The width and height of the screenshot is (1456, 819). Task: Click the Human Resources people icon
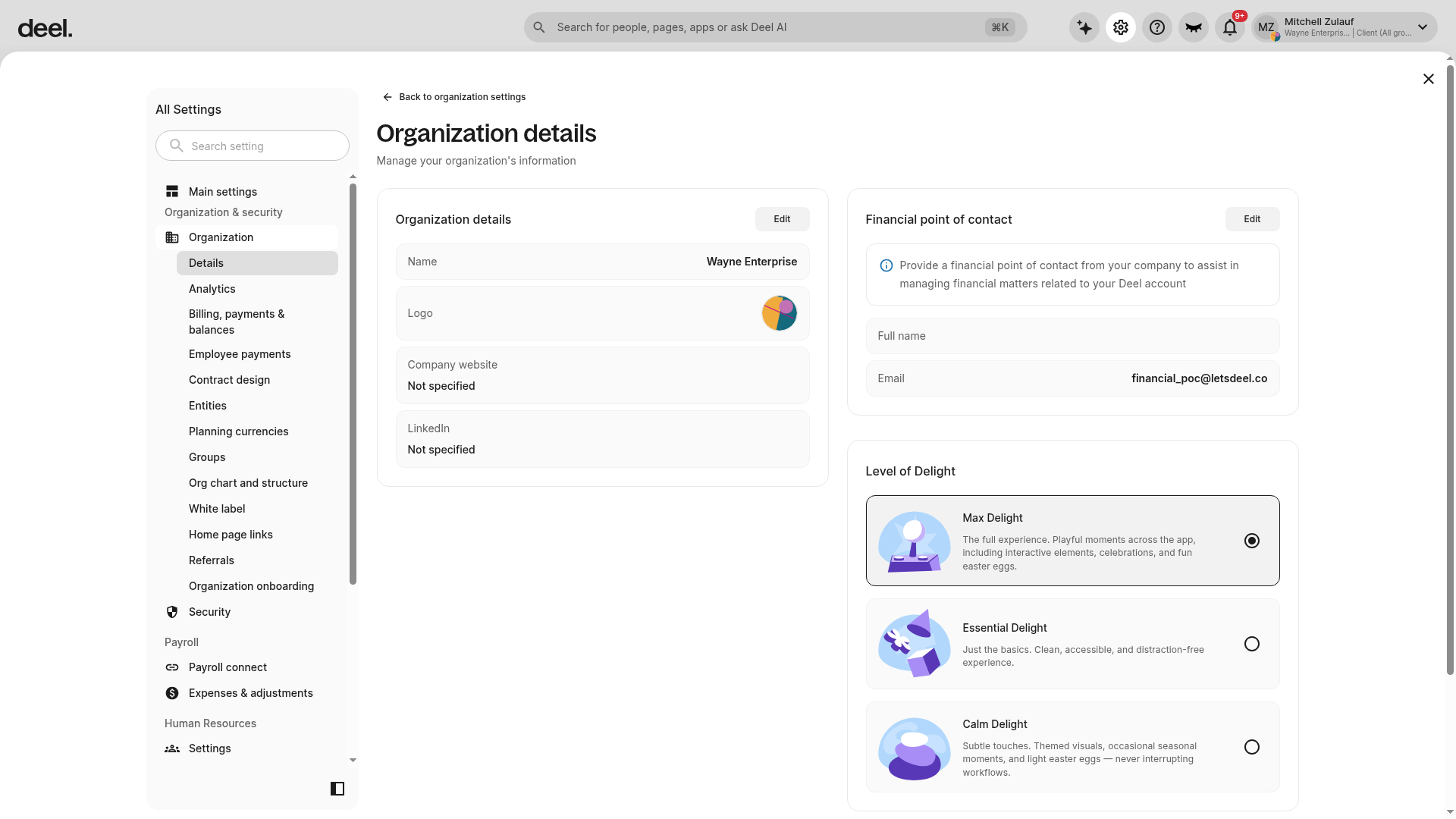click(x=172, y=748)
